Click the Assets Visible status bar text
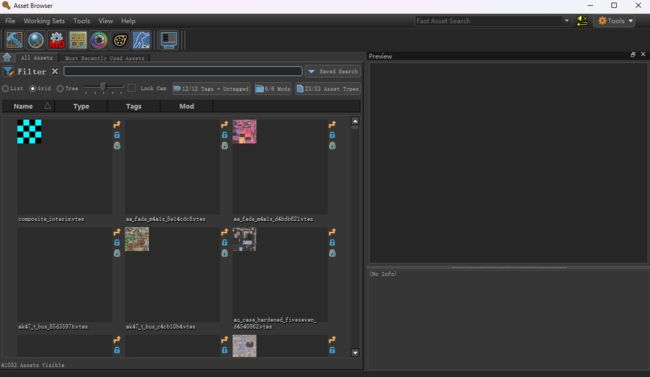 click(x=33, y=365)
